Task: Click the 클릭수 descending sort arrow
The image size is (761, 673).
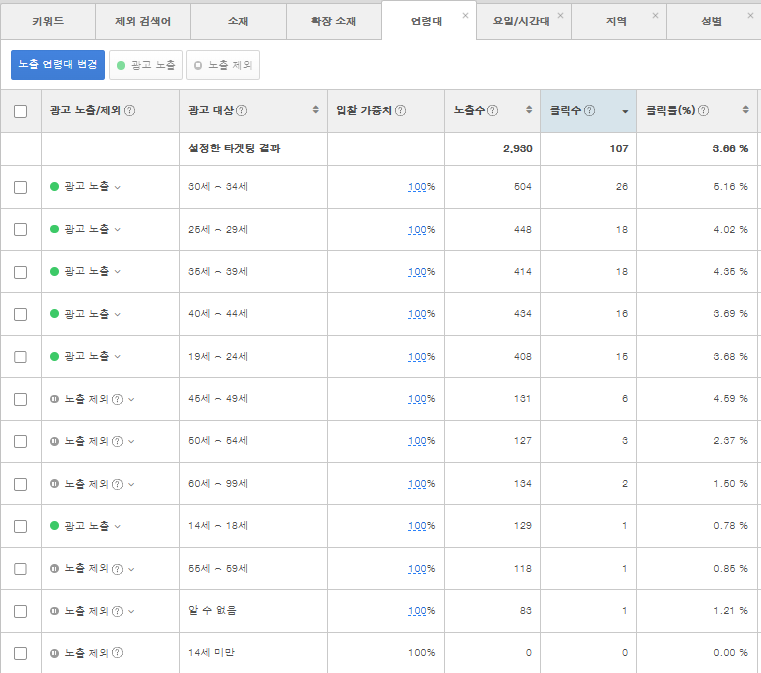Action: (x=625, y=112)
